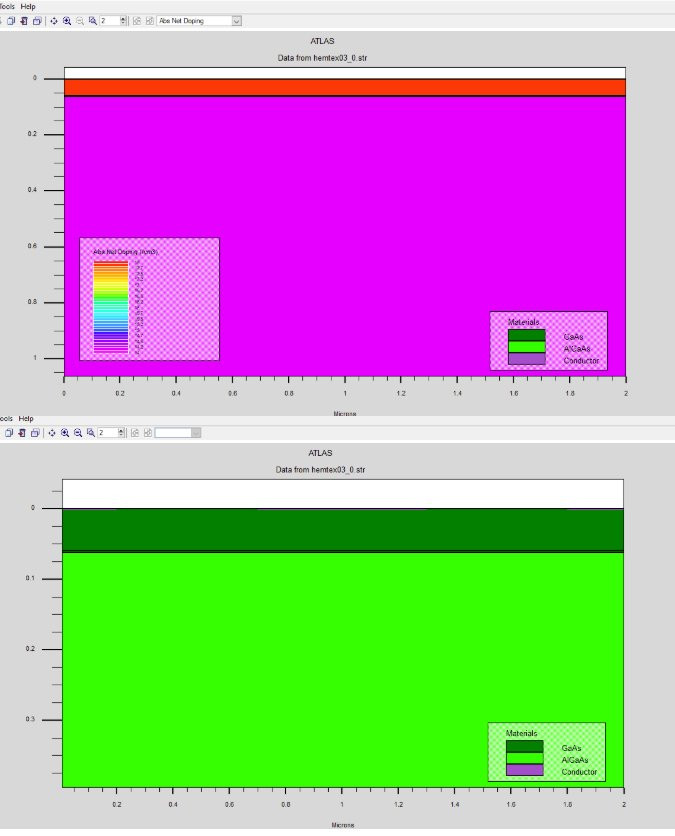Click 'ATLAS' title in the lower materials plot
Image resolution: width=675 pixels, height=836 pixels.
click(320, 453)
